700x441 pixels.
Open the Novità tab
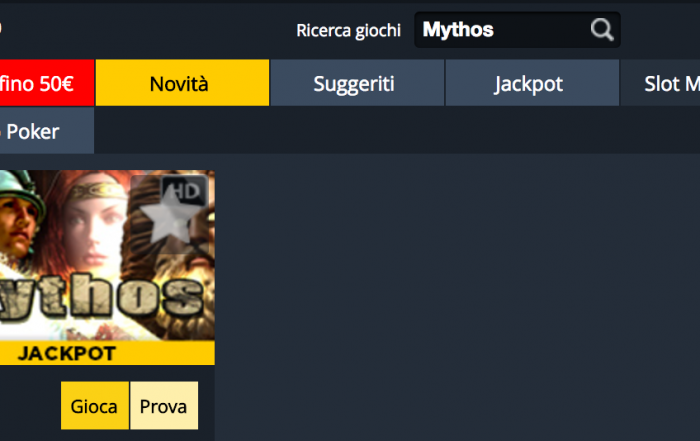(182, 83)
